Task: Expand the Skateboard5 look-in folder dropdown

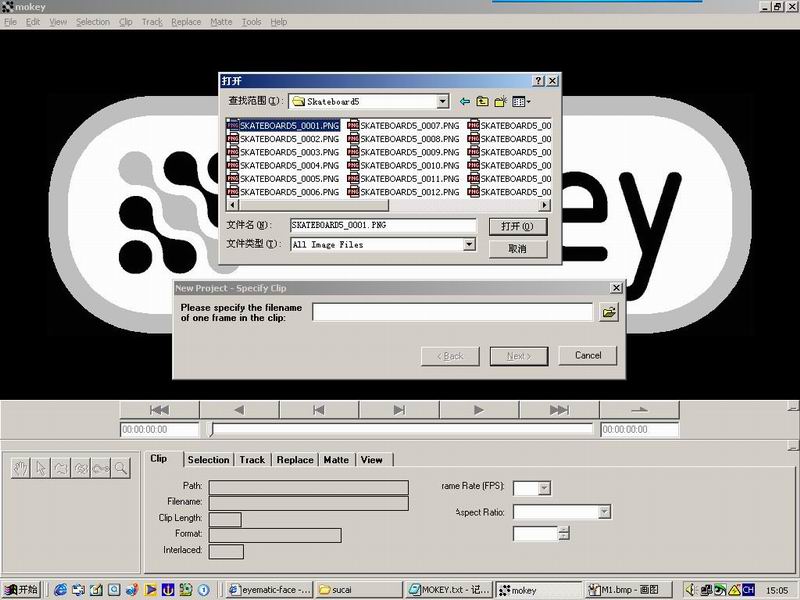Action: point(443,101)
